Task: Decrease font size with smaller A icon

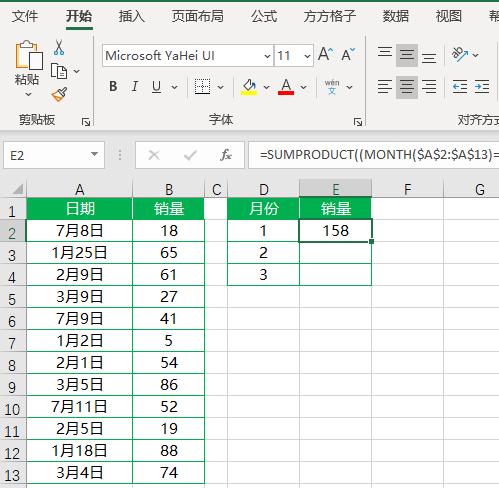Action: [x=348, y=55]
